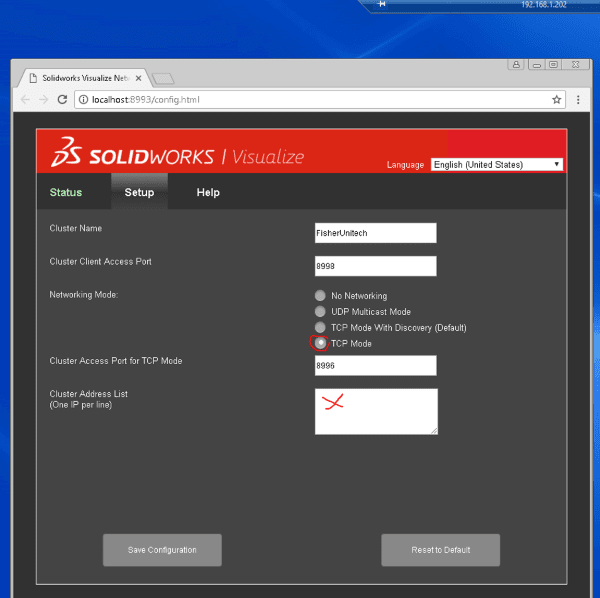Maximize the Chrome browser window

[553, 65]
